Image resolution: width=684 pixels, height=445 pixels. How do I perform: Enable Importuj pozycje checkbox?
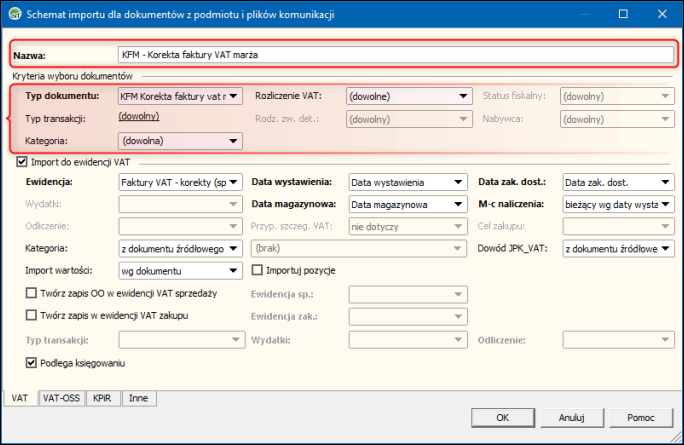[x=257, y=270]
